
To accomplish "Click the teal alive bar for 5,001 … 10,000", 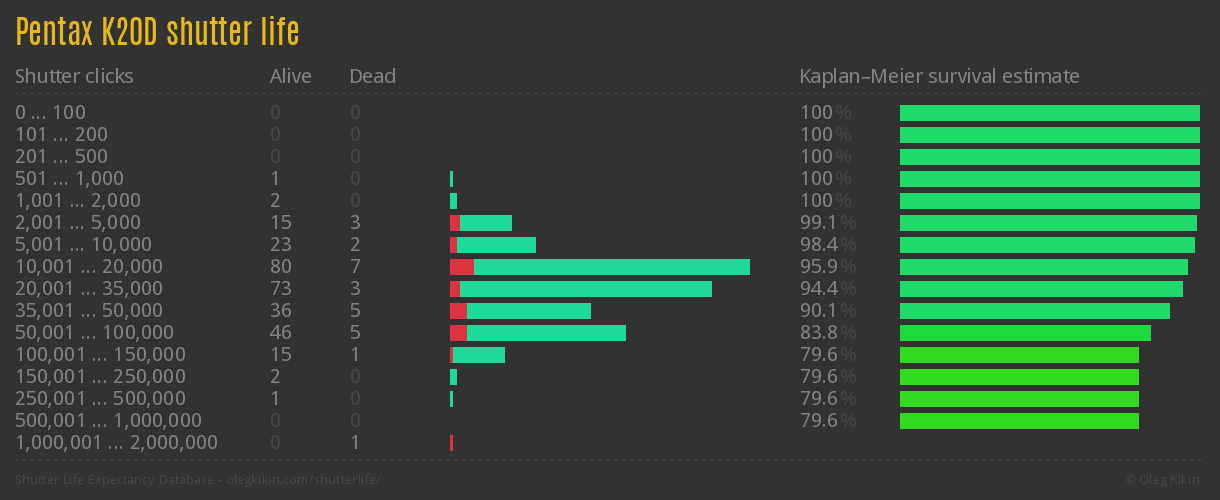I will [496, 245].
